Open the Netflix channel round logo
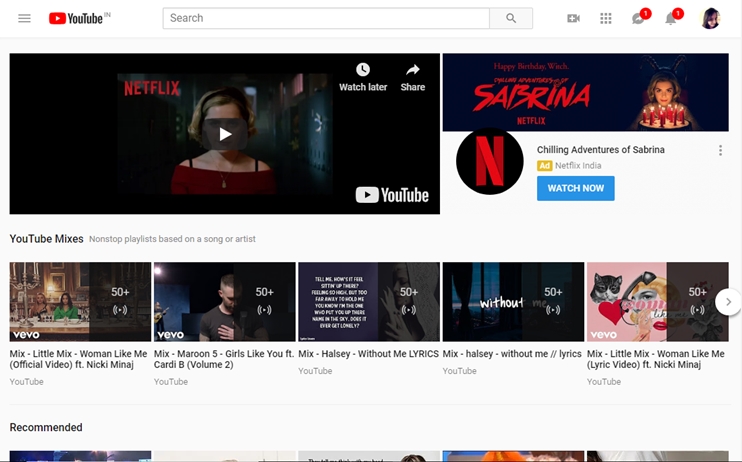 490,161
